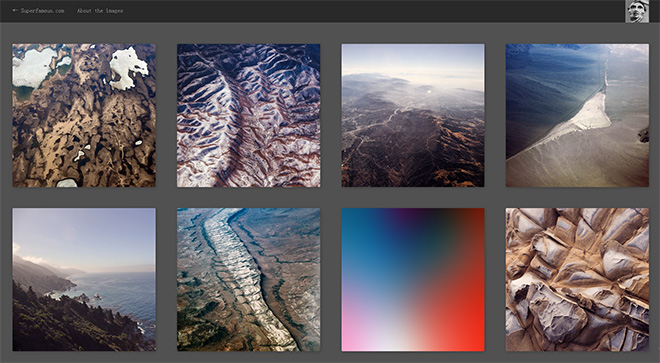Open the ocean coastline cliff photo

click(84, 280)
